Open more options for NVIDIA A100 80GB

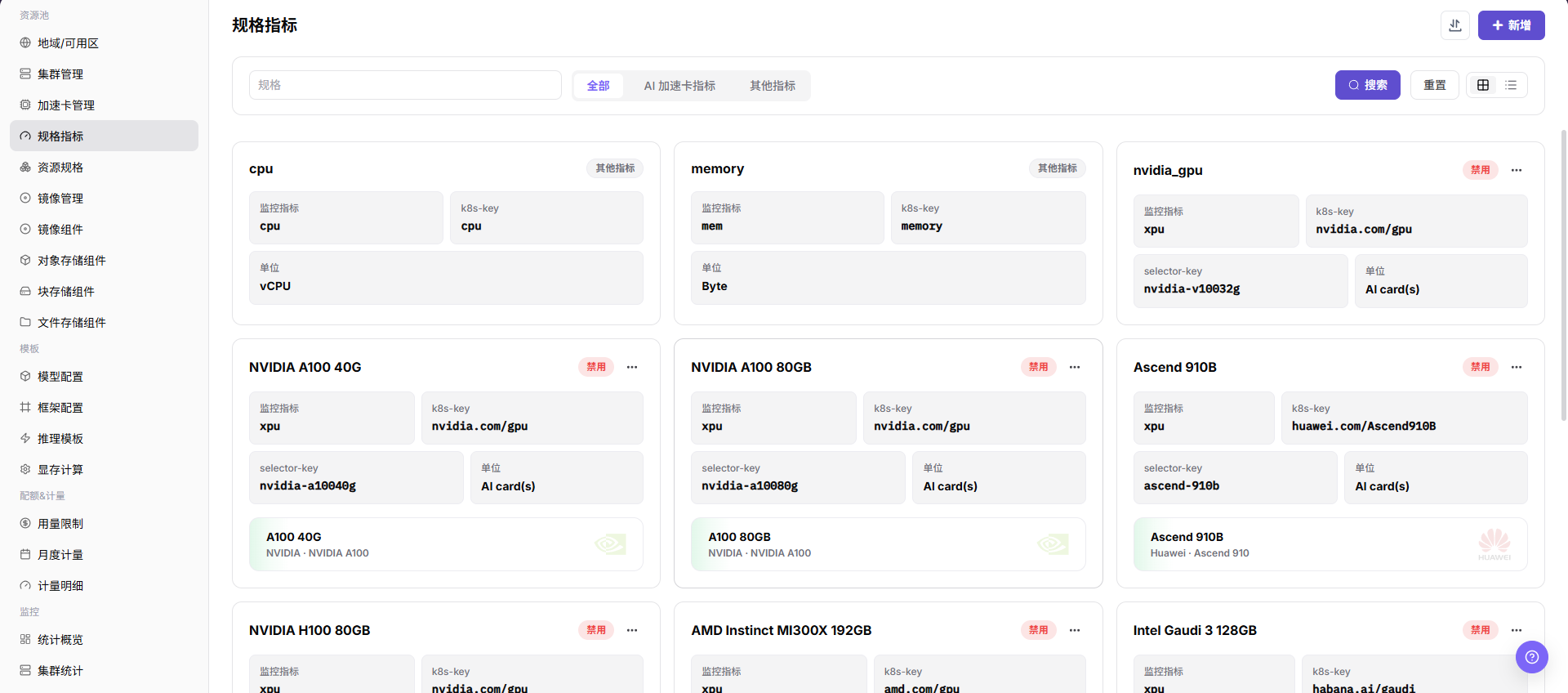[1075, 367]
